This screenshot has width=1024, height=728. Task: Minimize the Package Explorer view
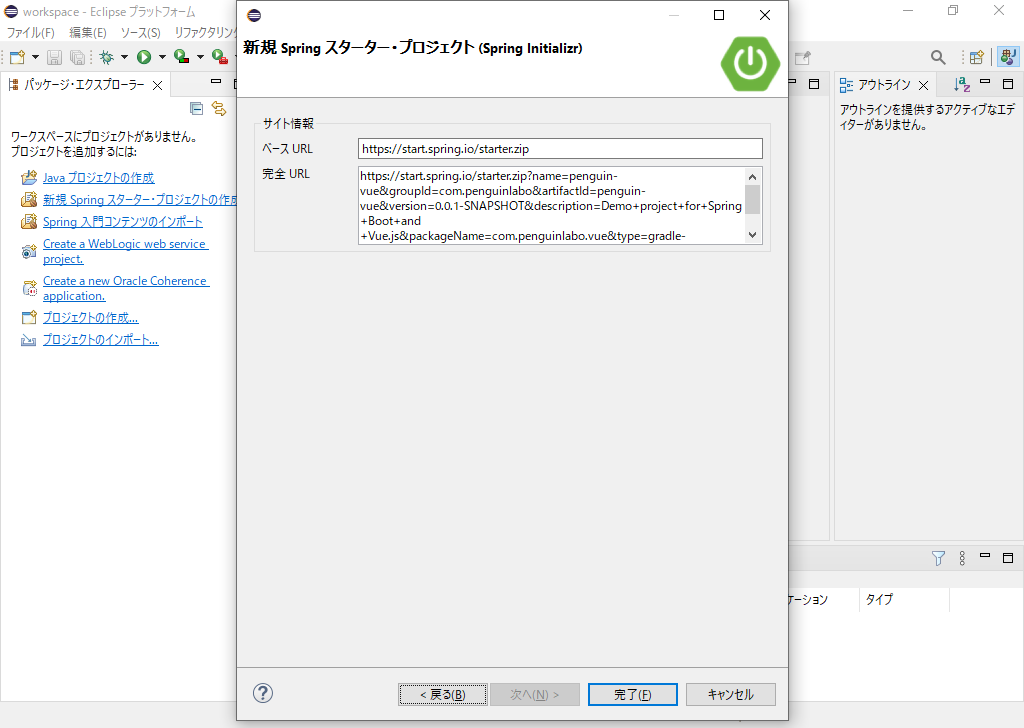click(216, 82)
